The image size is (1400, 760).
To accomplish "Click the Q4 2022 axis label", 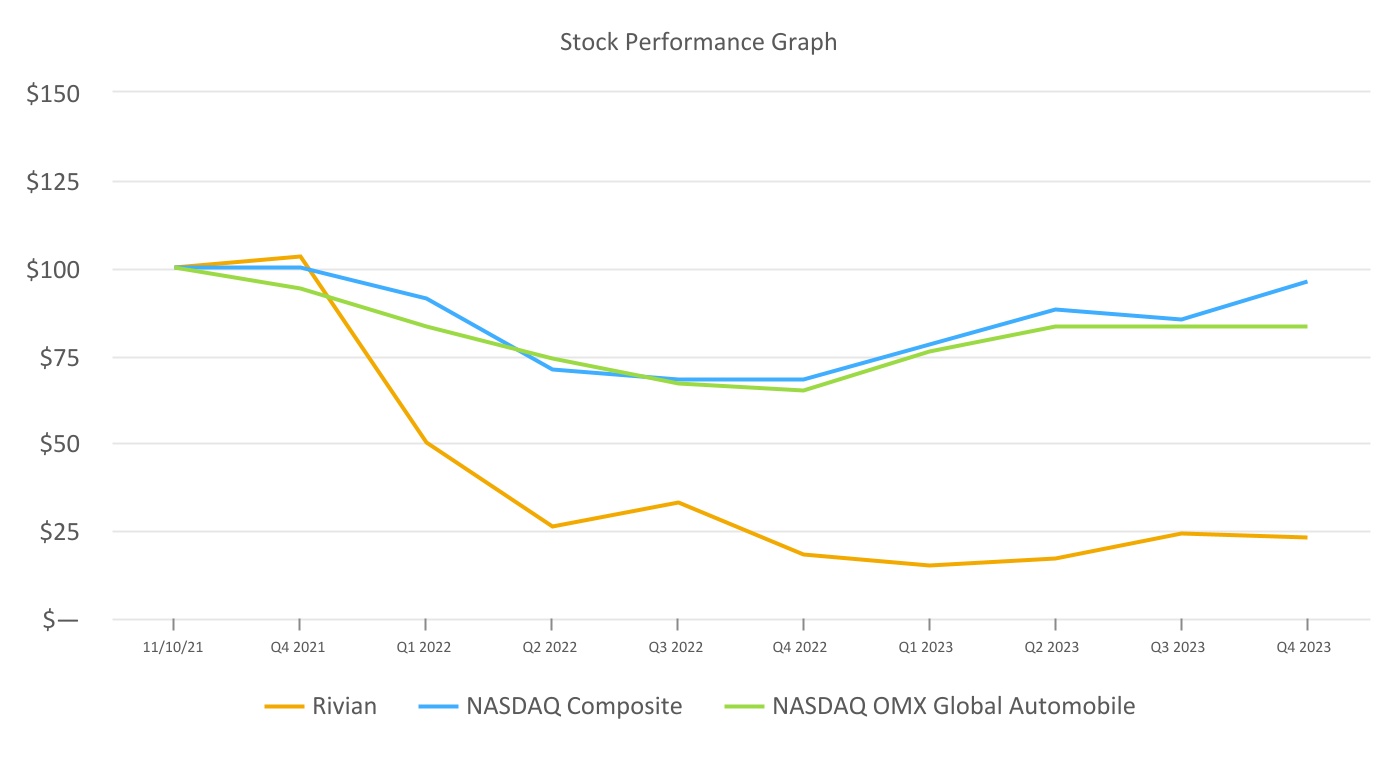I will tap(803, 648).
